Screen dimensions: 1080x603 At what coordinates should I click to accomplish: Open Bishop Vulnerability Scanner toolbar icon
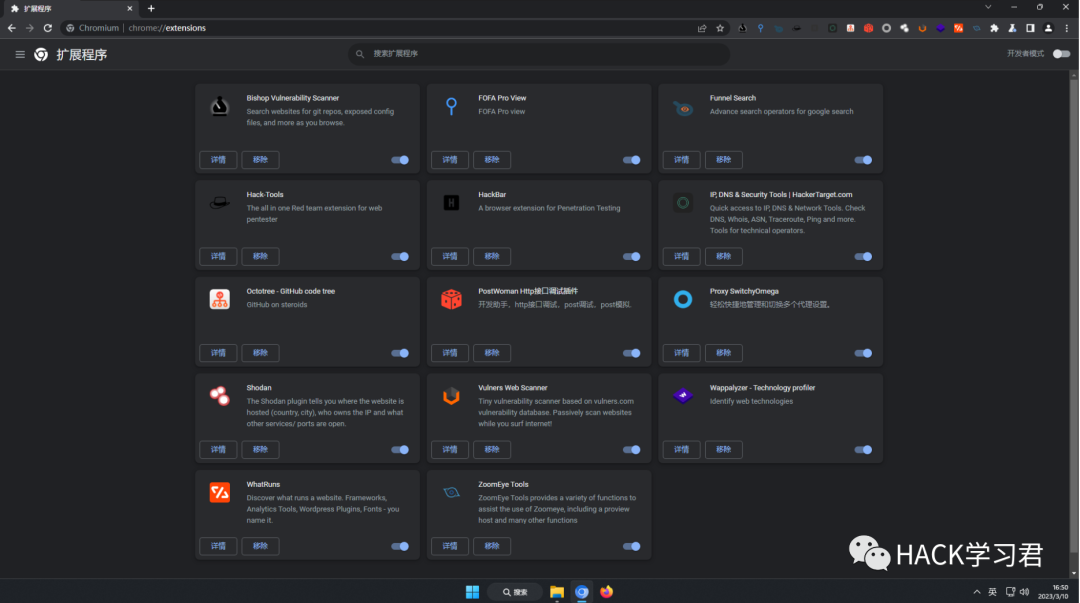click(x=742, y=28)
